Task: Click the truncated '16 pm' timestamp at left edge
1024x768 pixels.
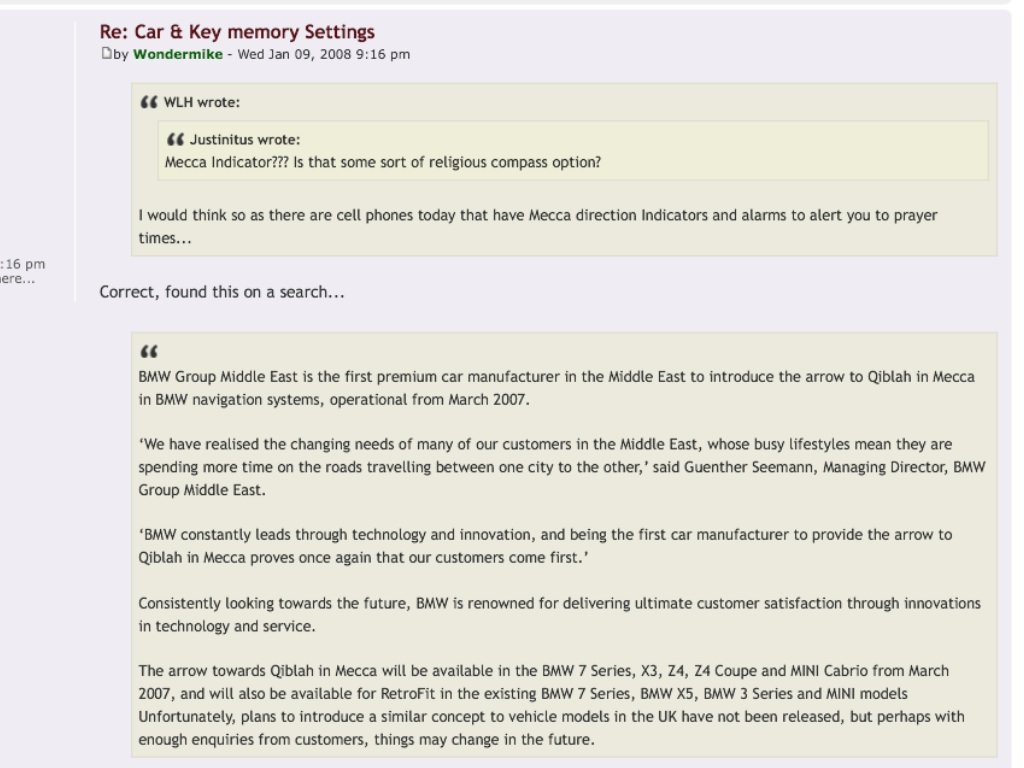Action: click(x=22, y=264)
